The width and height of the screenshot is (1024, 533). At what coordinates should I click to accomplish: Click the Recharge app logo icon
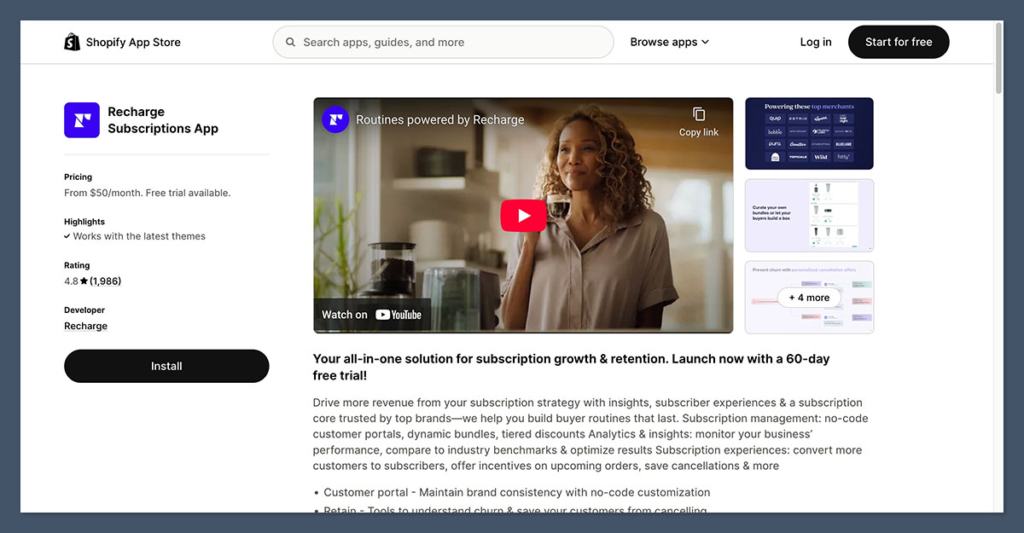82,120
